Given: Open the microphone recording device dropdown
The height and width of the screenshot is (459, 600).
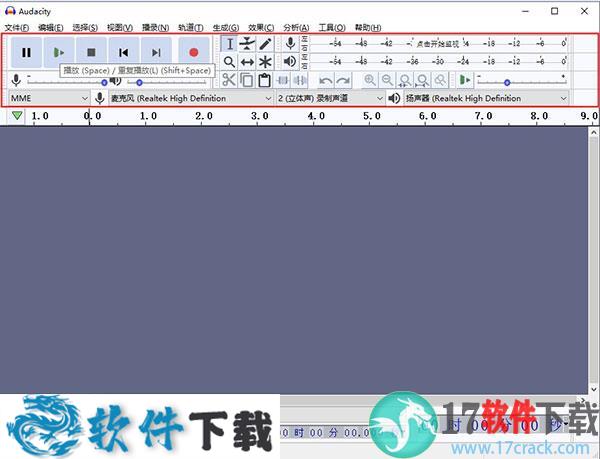Looking at the screenshot, I should click(x=191, y=98).
